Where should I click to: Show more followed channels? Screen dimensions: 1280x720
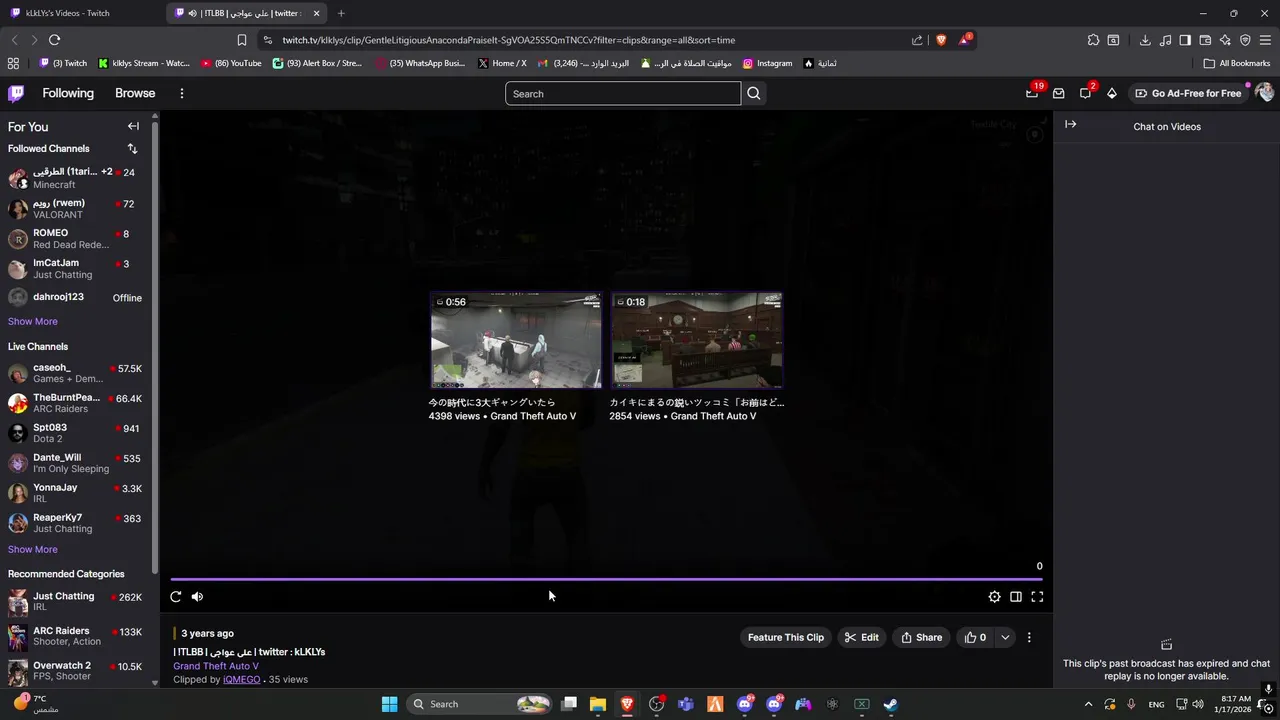33,321
